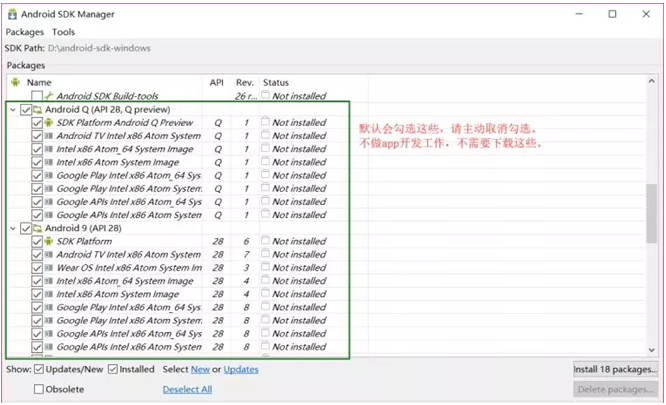The image size is (666, 405).
Task: Click the Android icon in the Name column header
Action: click(16, 82)
